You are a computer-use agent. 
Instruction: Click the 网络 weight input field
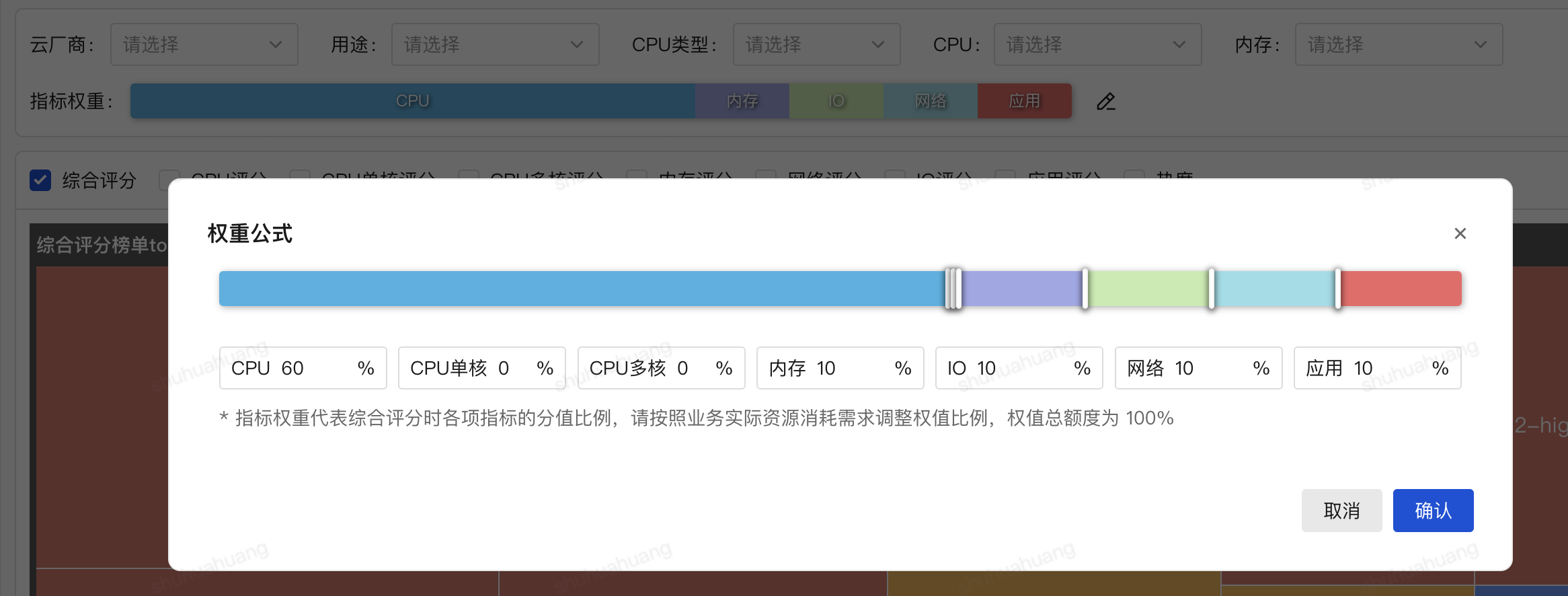tap(1210, 368)
